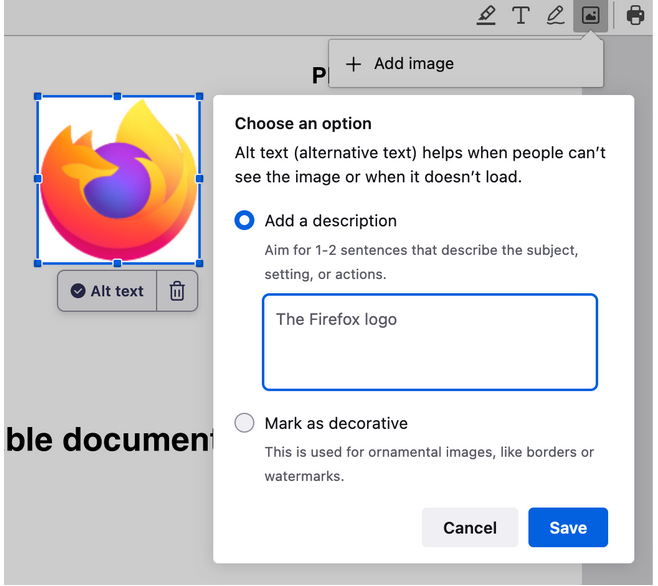Save the alt text description
This screenshot has height=586, width=658.
[x=567, y=528]
